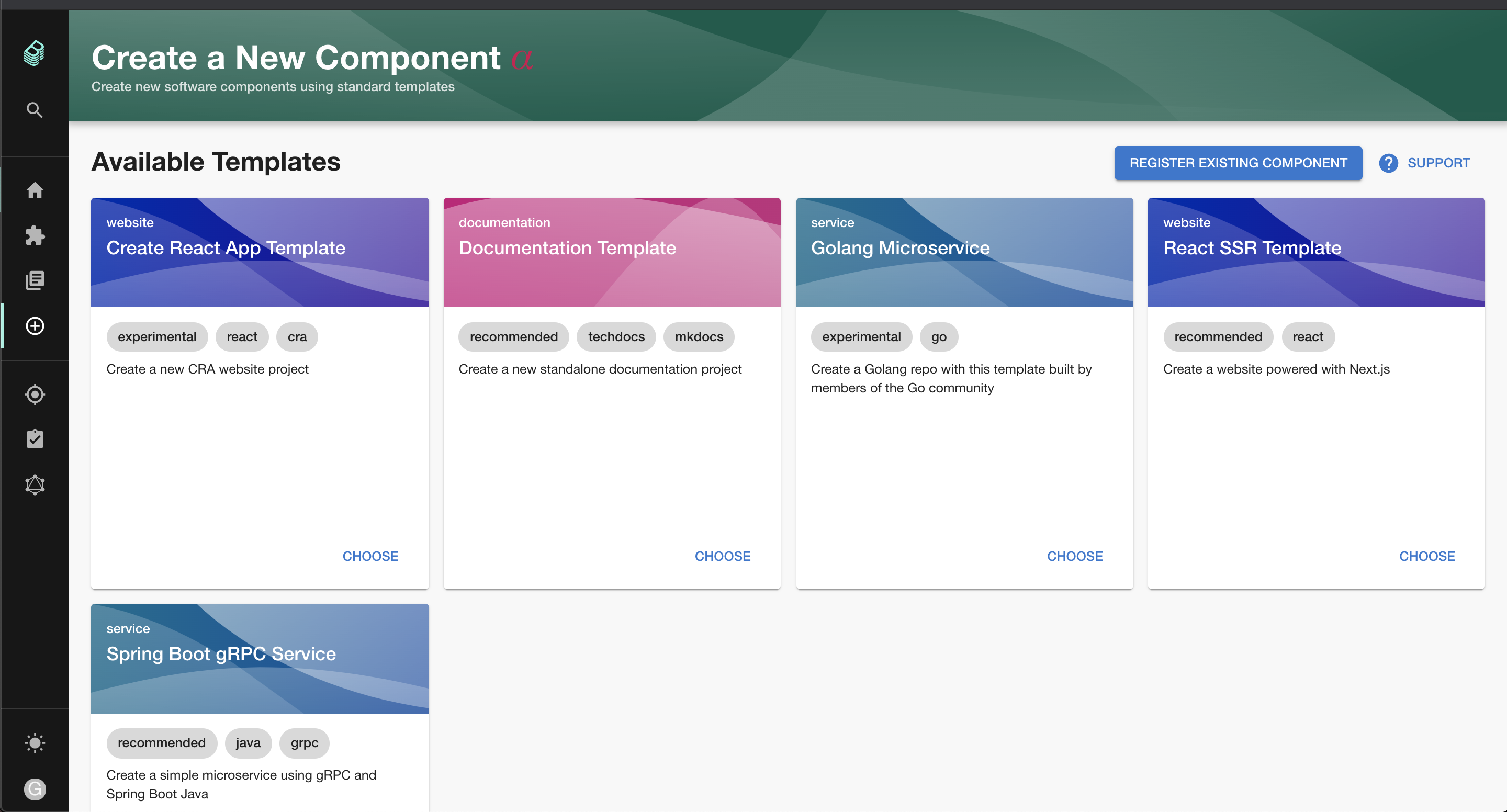Choose the Documentation Template
Viewport: 1507px width, 812px height.
tap(722, 556)
